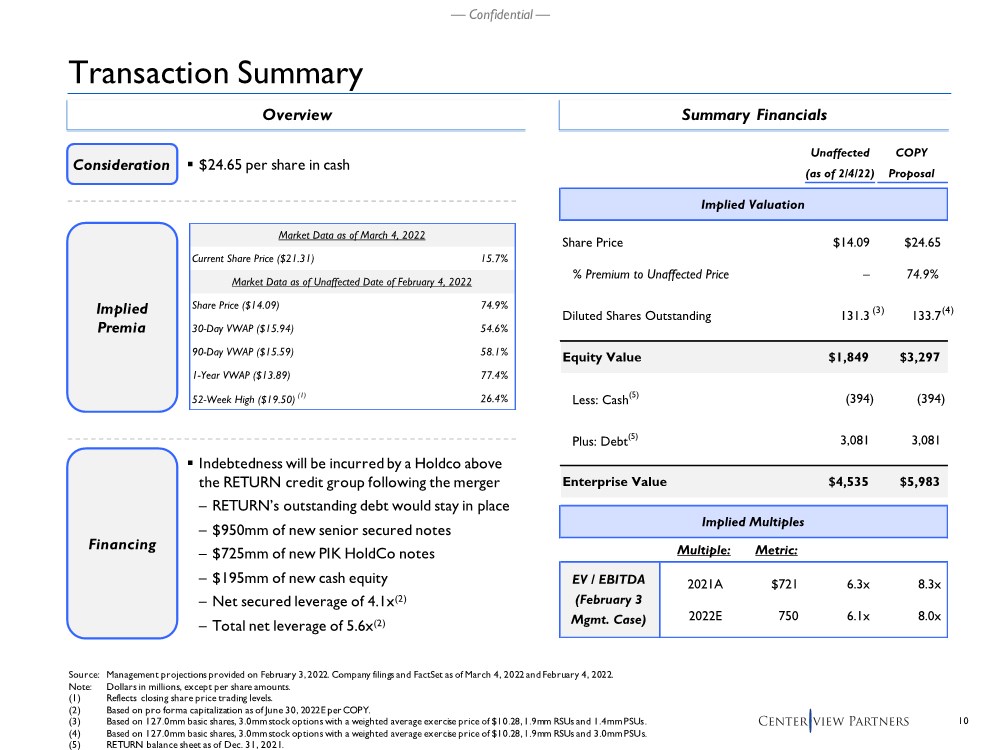Viewport: 1000px width, 750px height.
Task: Select the Consideration label box
Action: click(x=123, y=165)
